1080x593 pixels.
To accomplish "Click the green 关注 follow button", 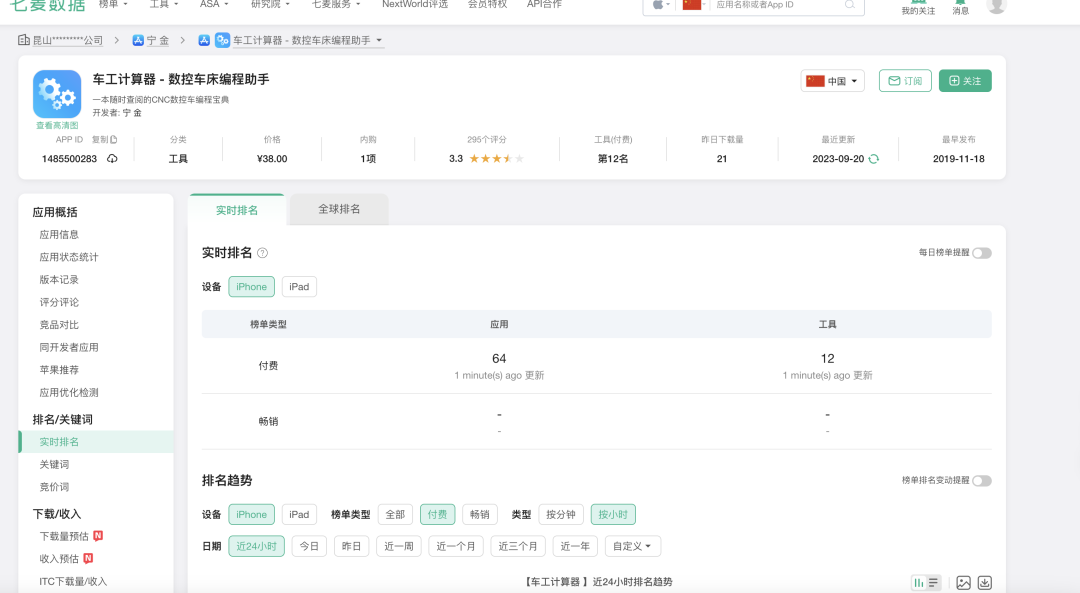I will pos(965,81).
